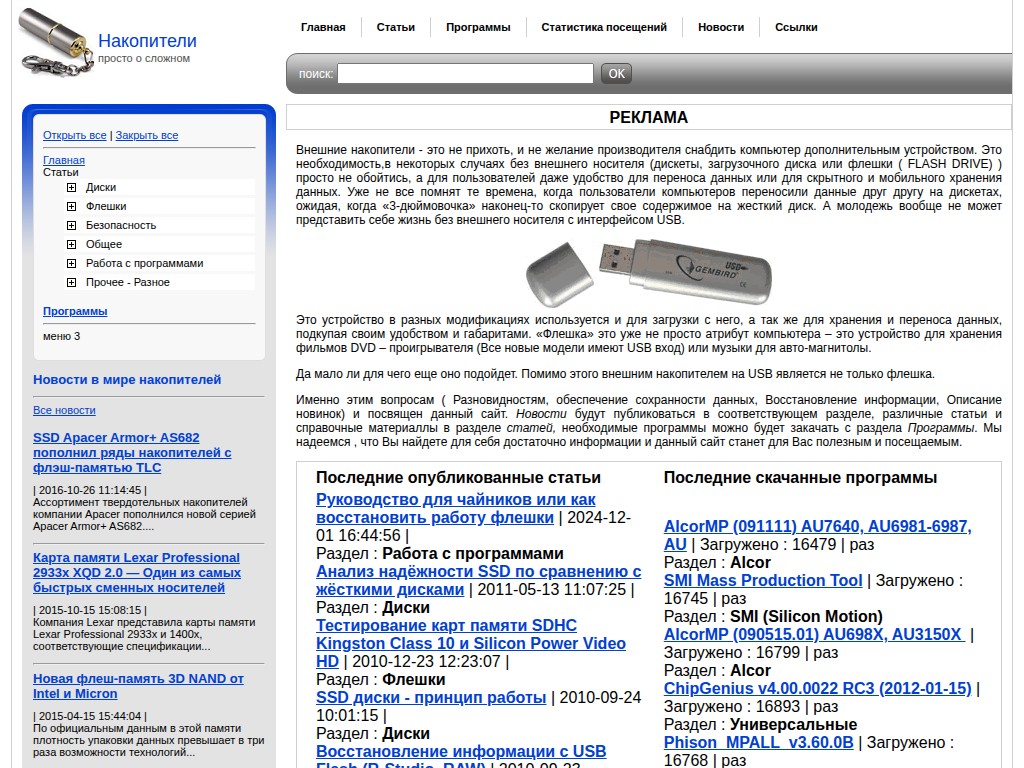Go to Статистика посещений in navigation
The width and height of the screenshot is (1024, 768).
pyautogui.click(x=604, y=27)
